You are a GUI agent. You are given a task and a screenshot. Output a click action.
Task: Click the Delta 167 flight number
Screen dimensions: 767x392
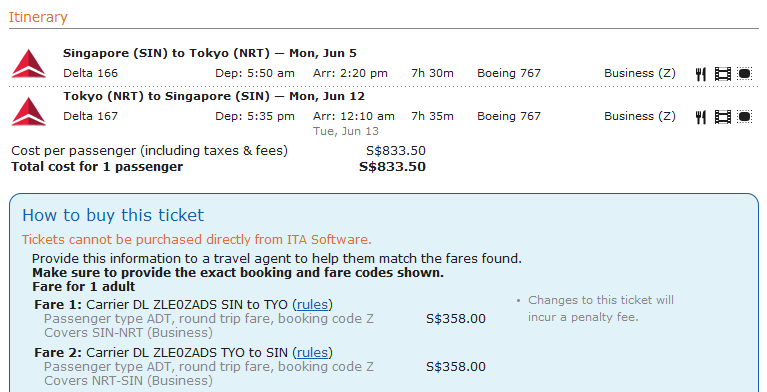click(90, 116)
